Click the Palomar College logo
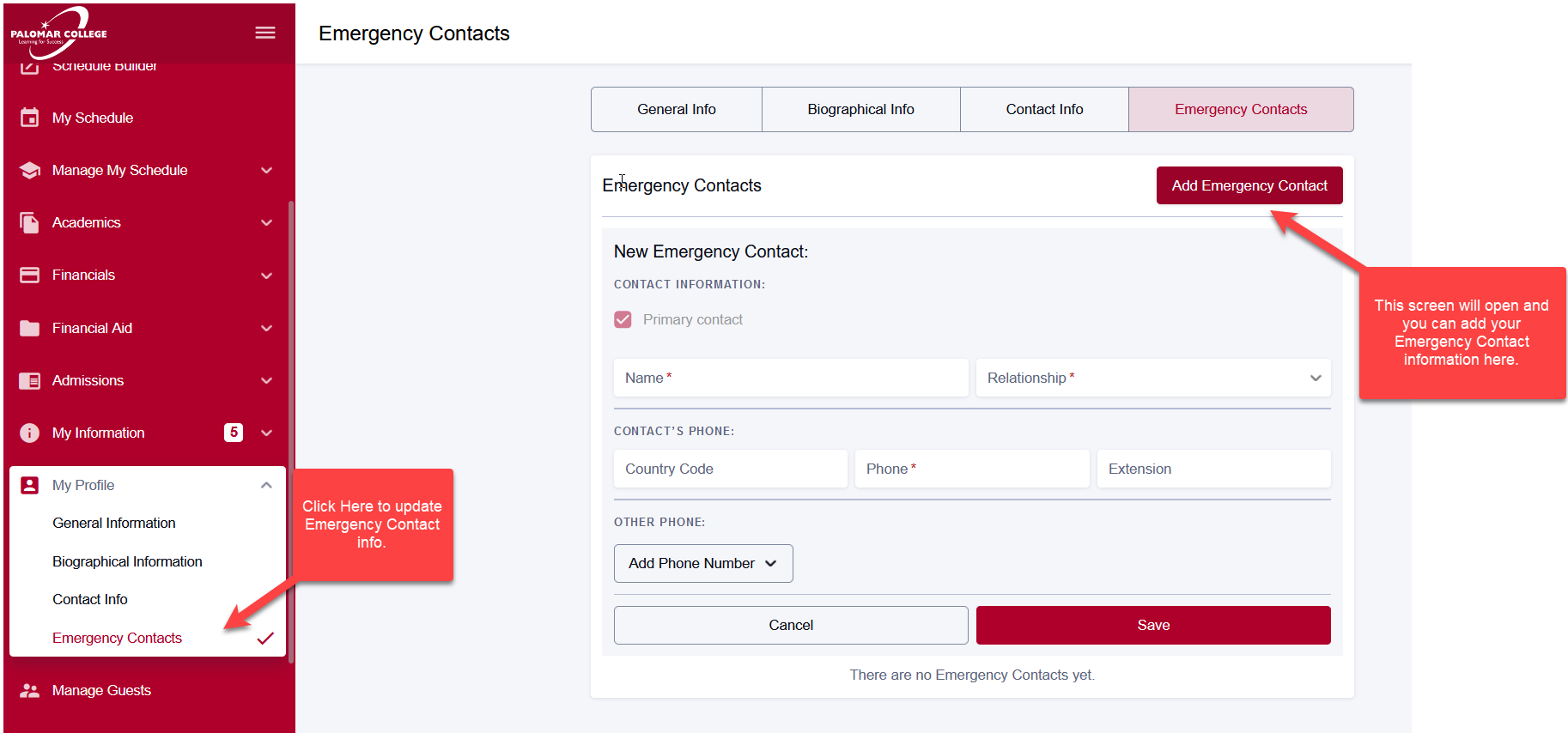This screenshot has width=1568, height=733. (x=58, y=33)
